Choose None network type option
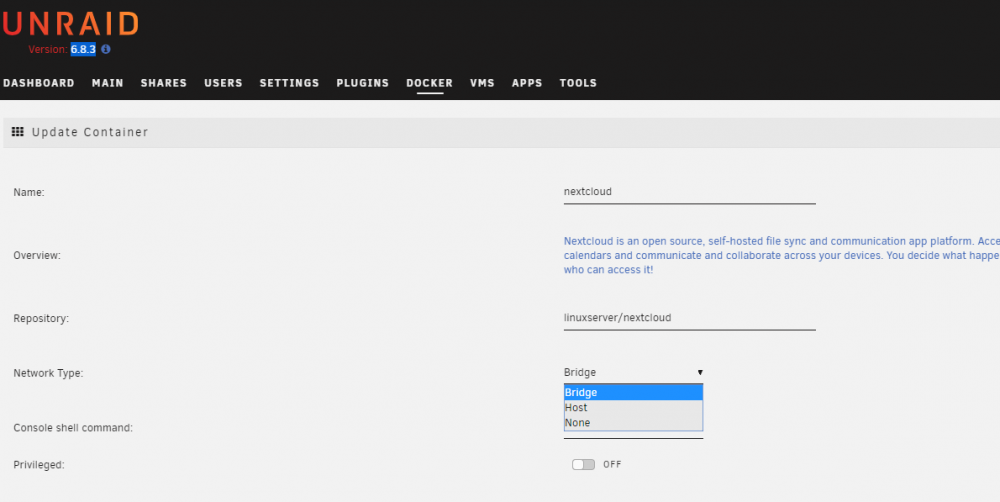Image resolution: width=1000 pixels, height=502 pixels. tap(633, 423)
